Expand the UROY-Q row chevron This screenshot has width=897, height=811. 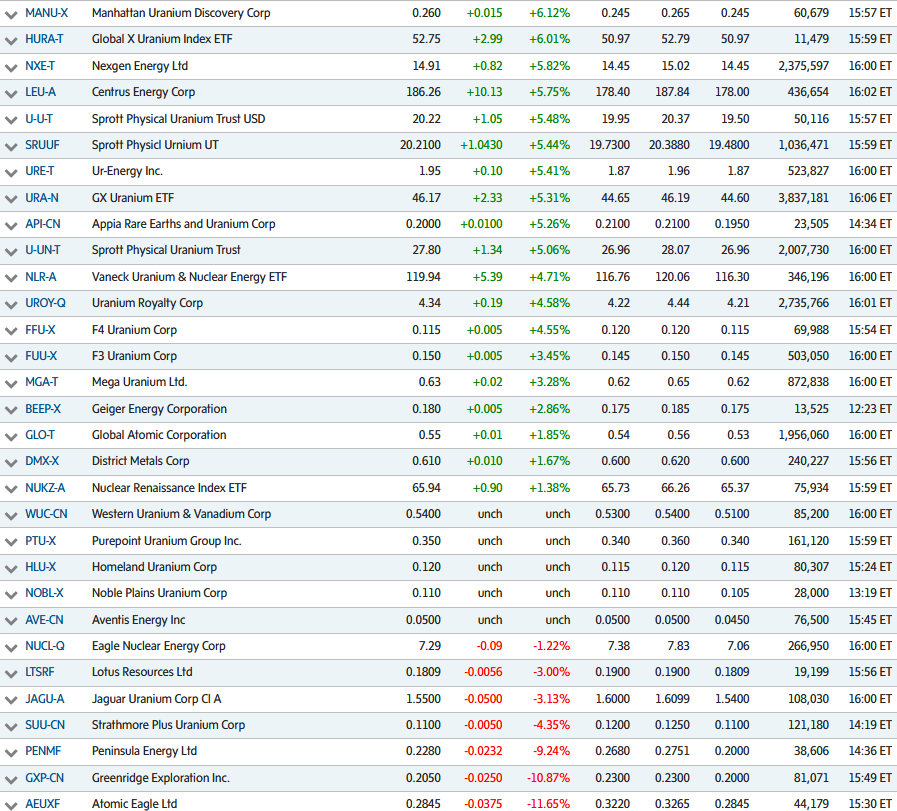[x=11, y=304]
